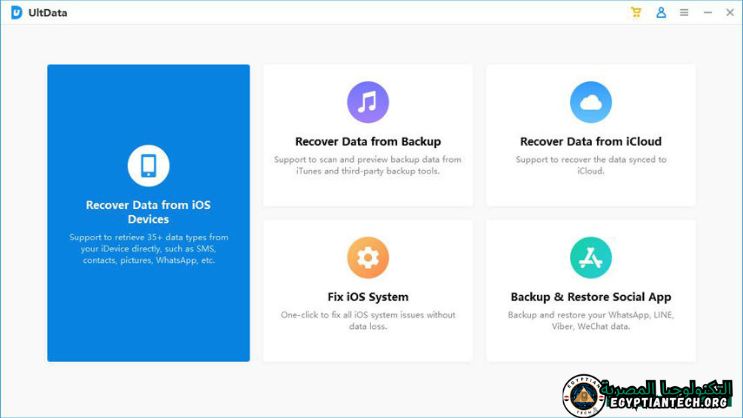This screenshot has width=743, height=418.
Task: Click the UltData logo icon
Action: pos(16,13)
